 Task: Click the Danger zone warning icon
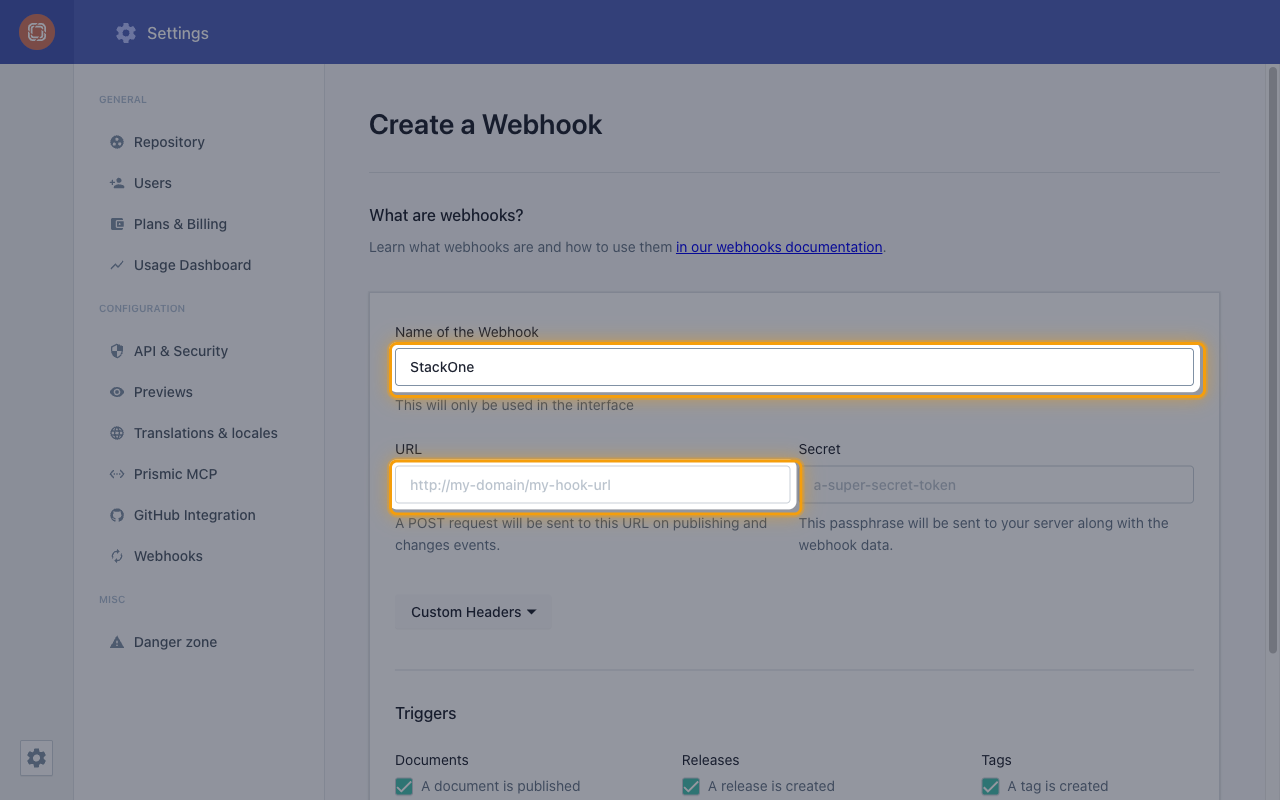117,642
